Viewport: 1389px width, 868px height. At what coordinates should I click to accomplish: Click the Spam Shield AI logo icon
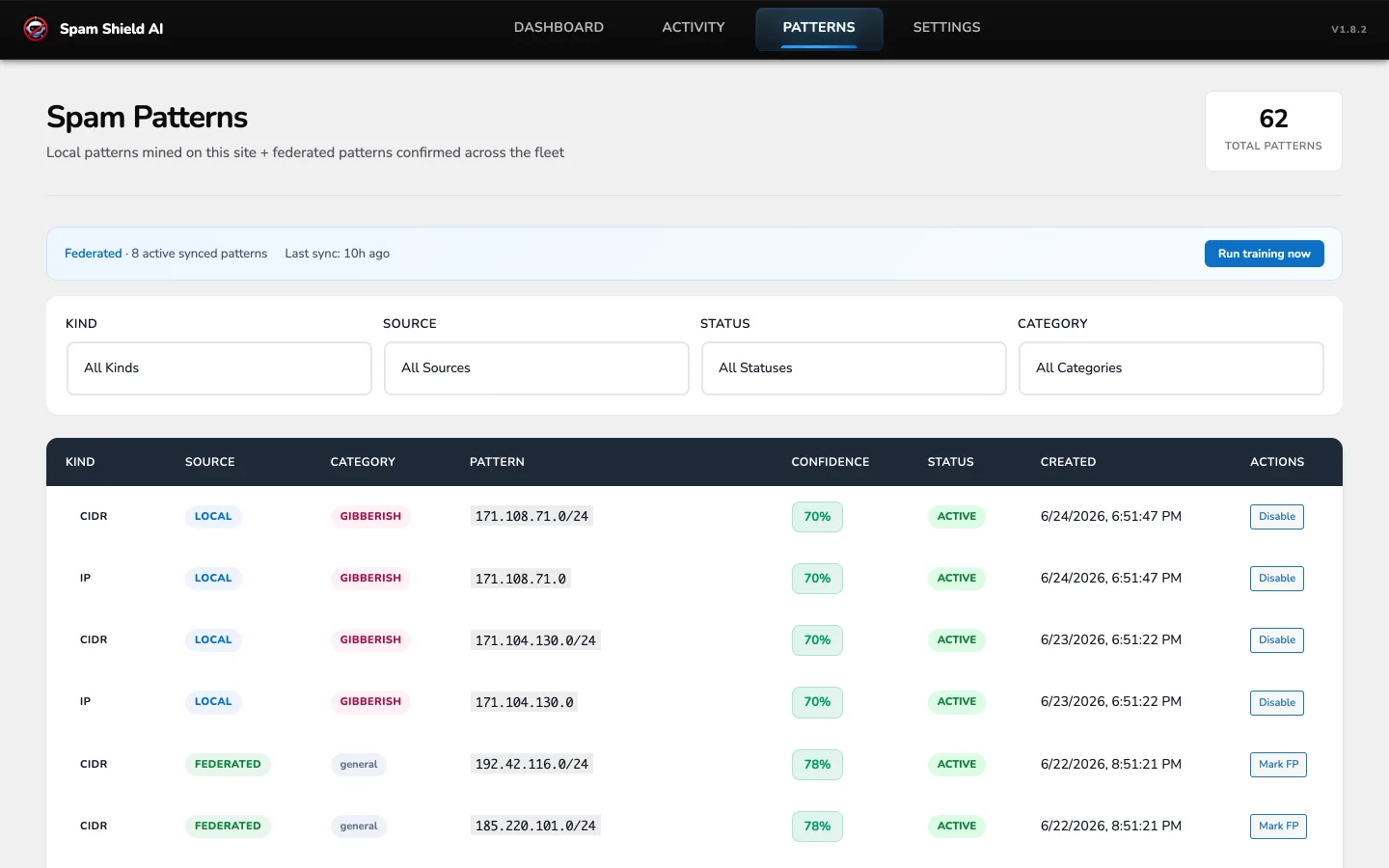(36, 29)
